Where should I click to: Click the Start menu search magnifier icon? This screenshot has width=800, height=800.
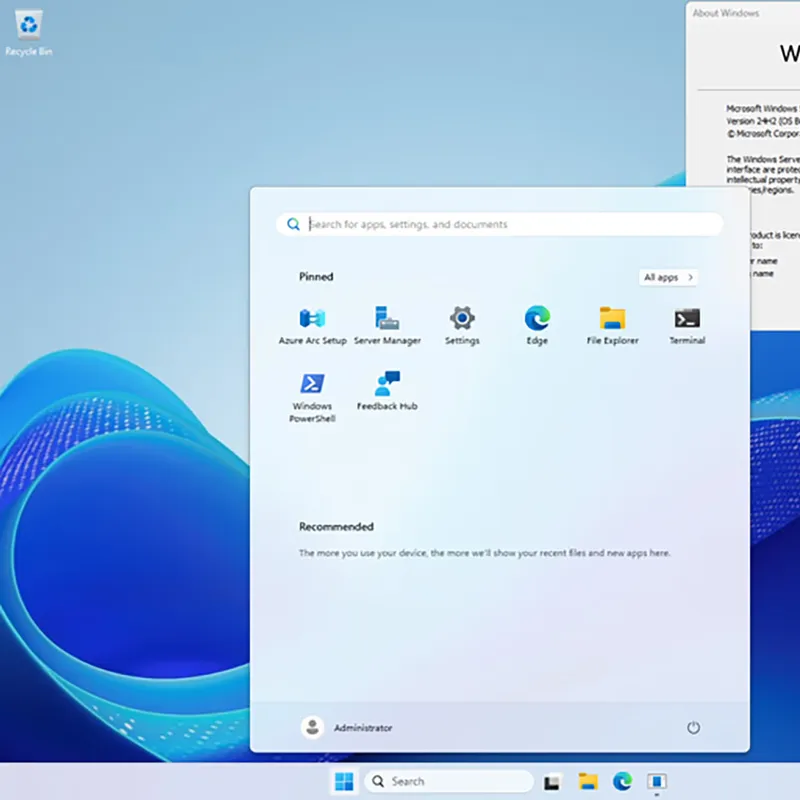pos(293,224)
